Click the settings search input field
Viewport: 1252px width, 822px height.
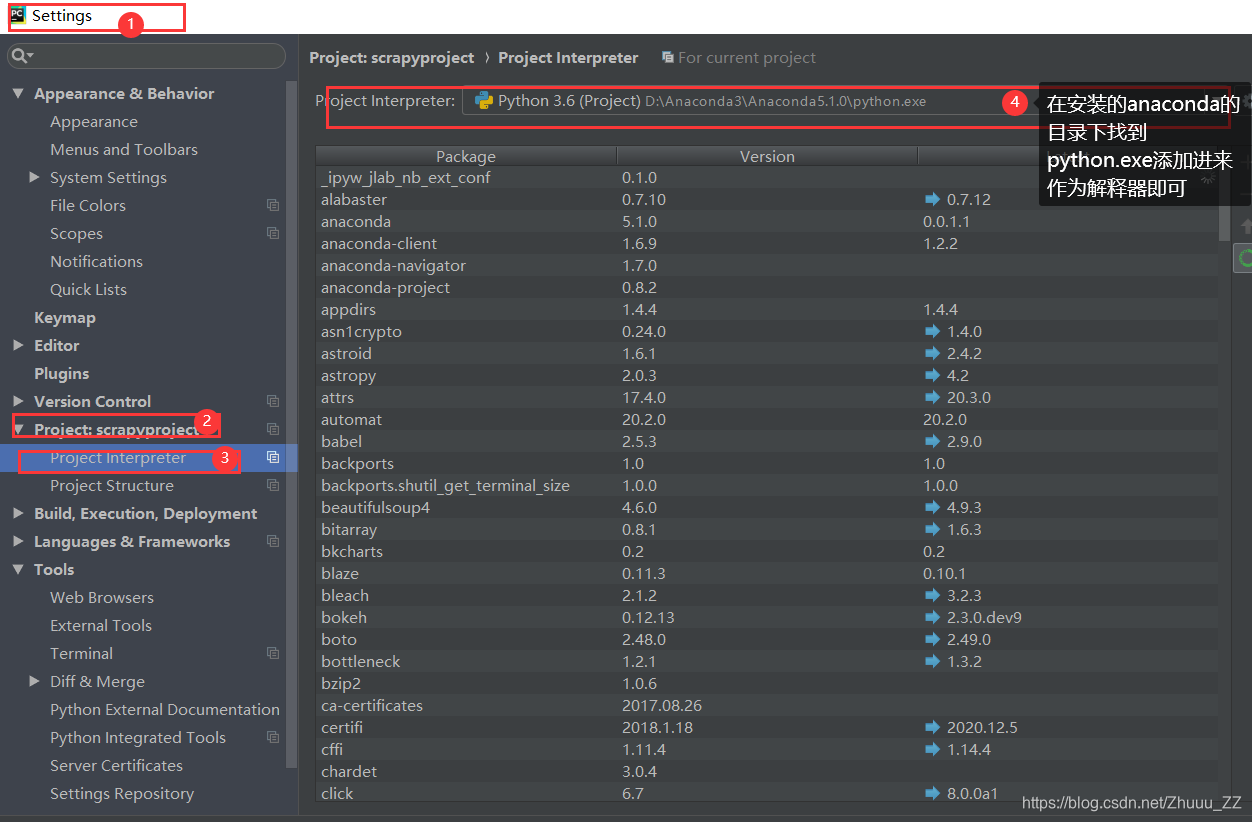coord(146,55)
